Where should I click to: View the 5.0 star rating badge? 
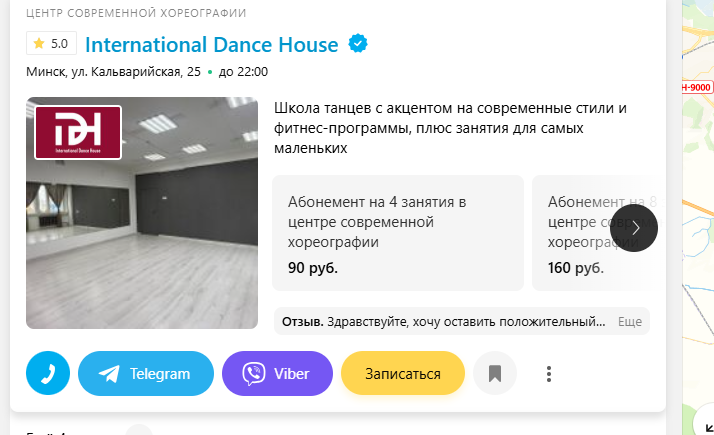51,43
